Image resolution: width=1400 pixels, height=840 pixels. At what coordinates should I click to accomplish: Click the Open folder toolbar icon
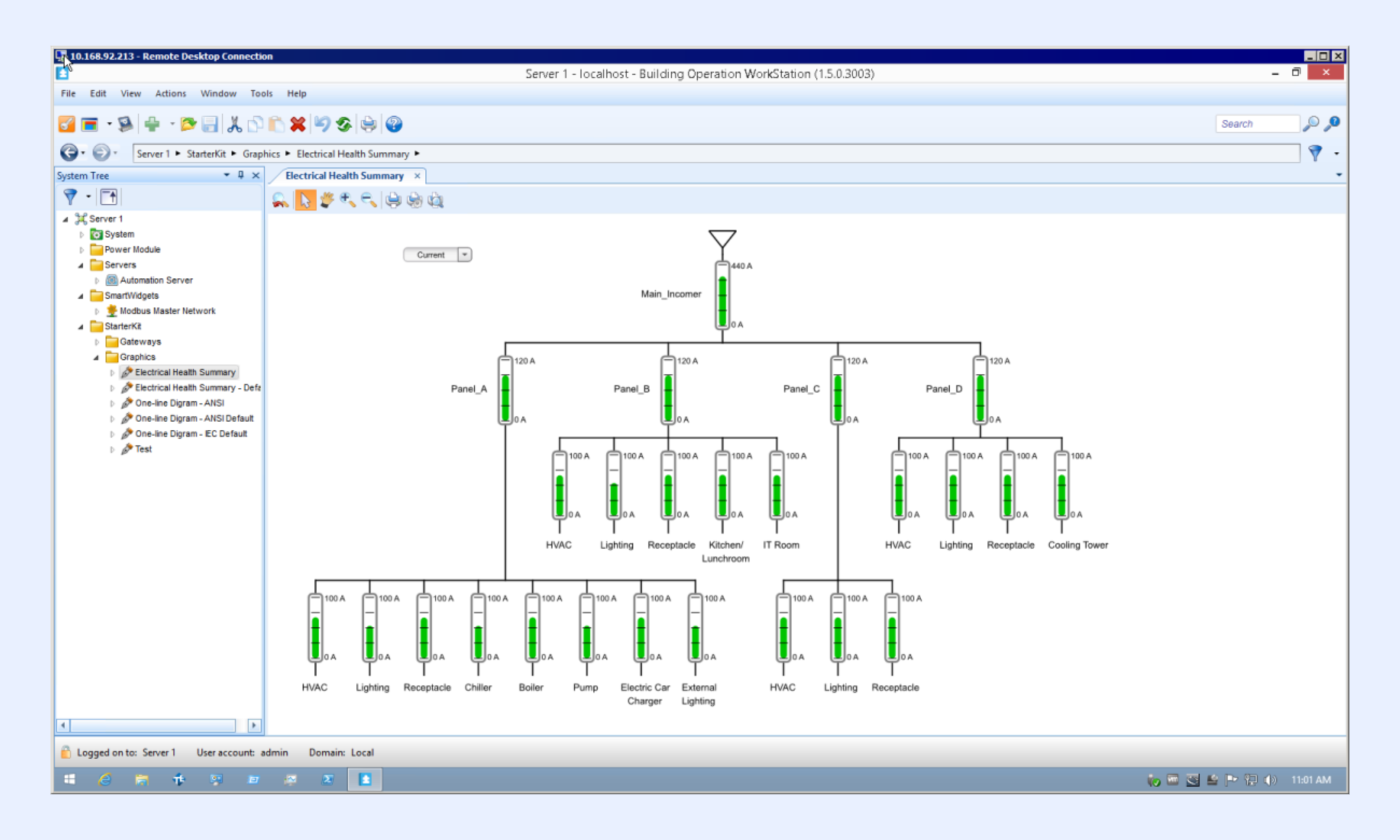(188, 124)
